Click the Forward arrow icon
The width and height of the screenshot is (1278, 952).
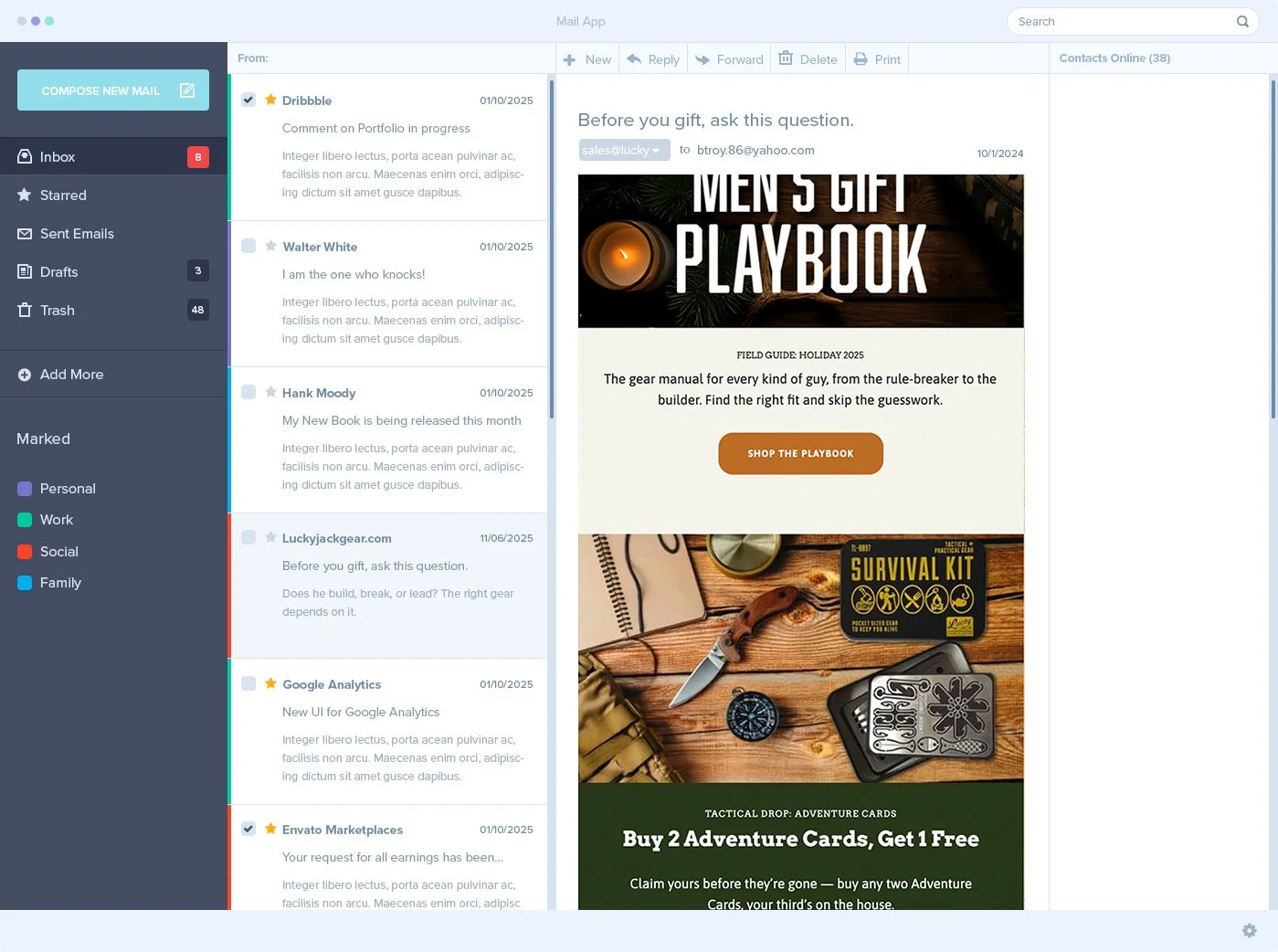coord(702,58)
